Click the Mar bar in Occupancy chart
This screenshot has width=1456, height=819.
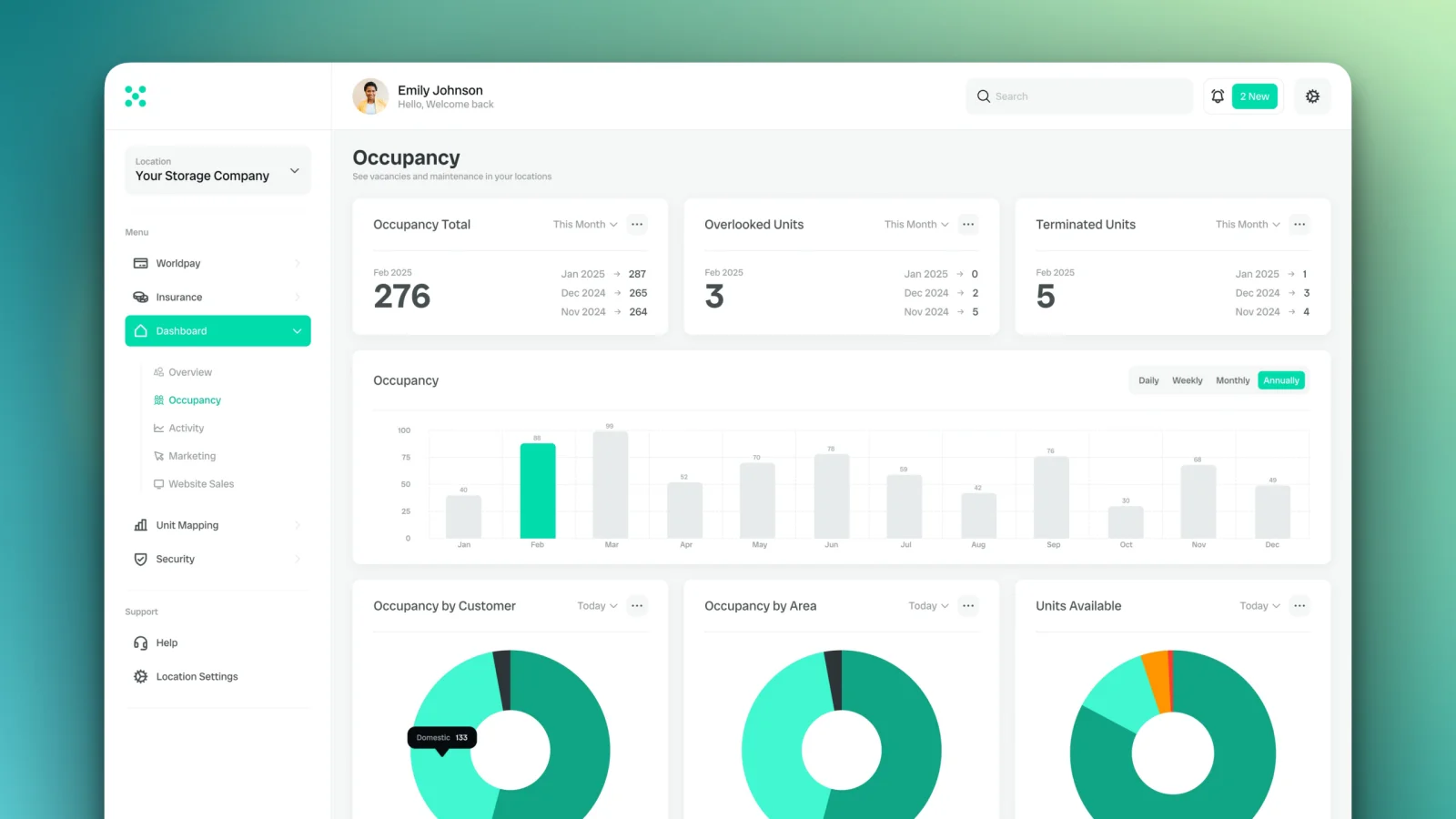click(611, 485)
